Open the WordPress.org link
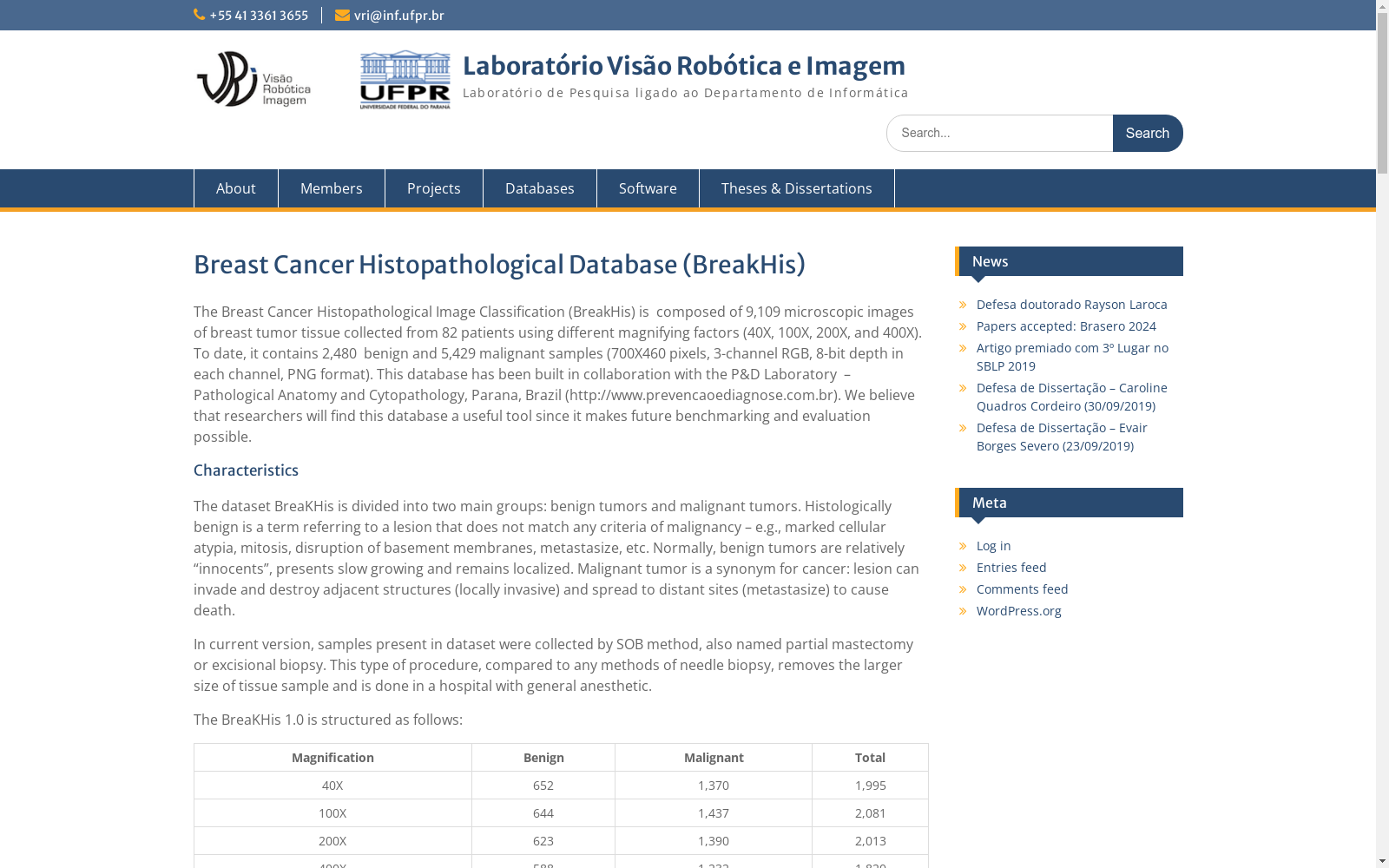1389x868 pixels. (1019, 611)
